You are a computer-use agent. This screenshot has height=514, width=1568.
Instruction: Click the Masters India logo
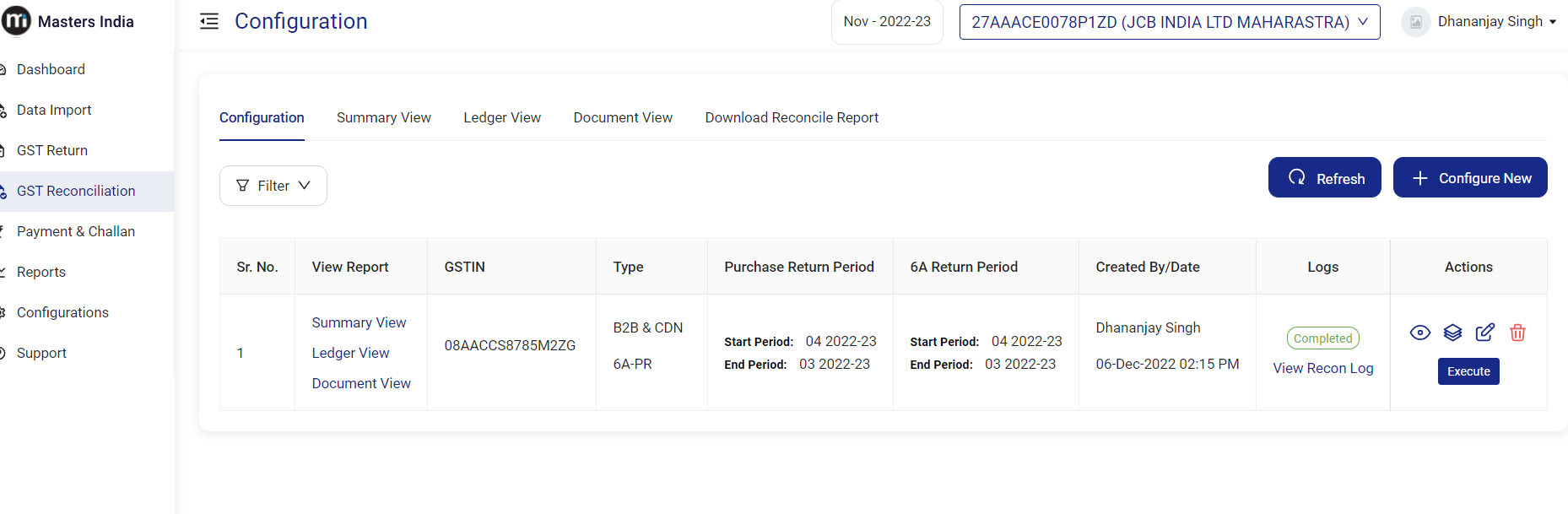pyautogui.click(x=17, y=21)
